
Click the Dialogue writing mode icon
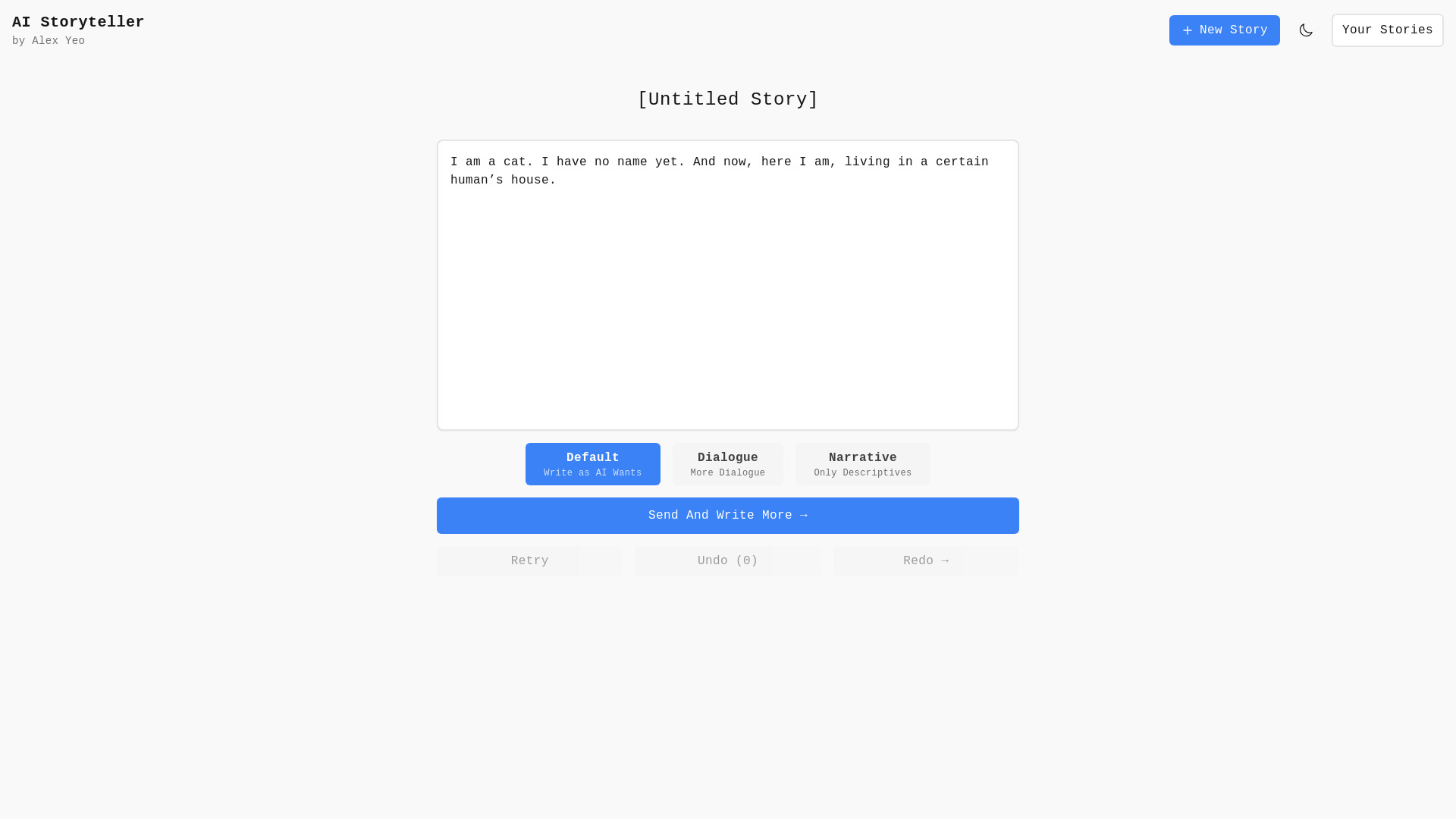click(727, 463)
